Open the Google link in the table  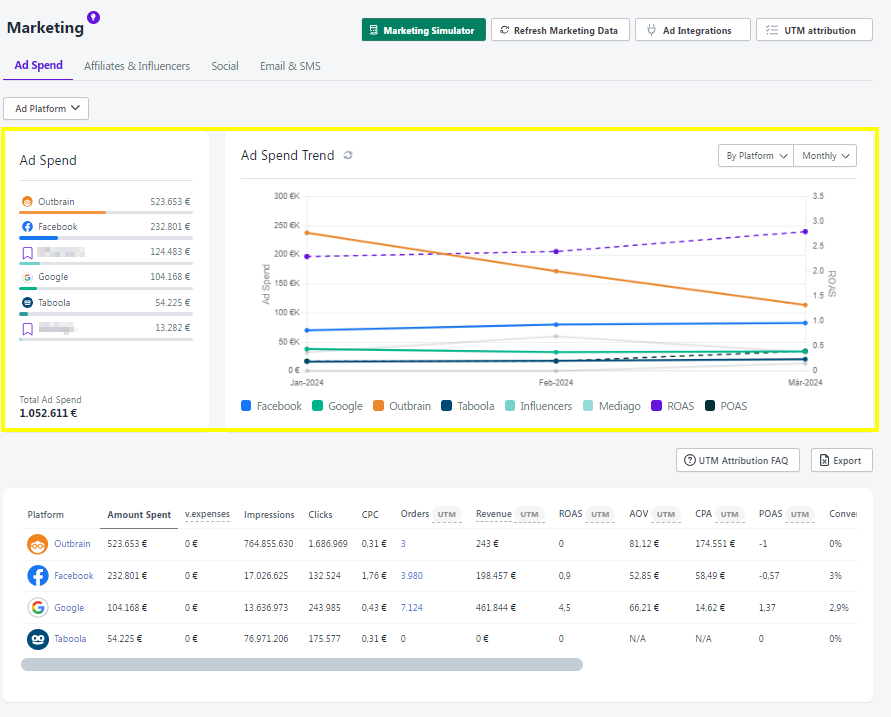[69, 607]
